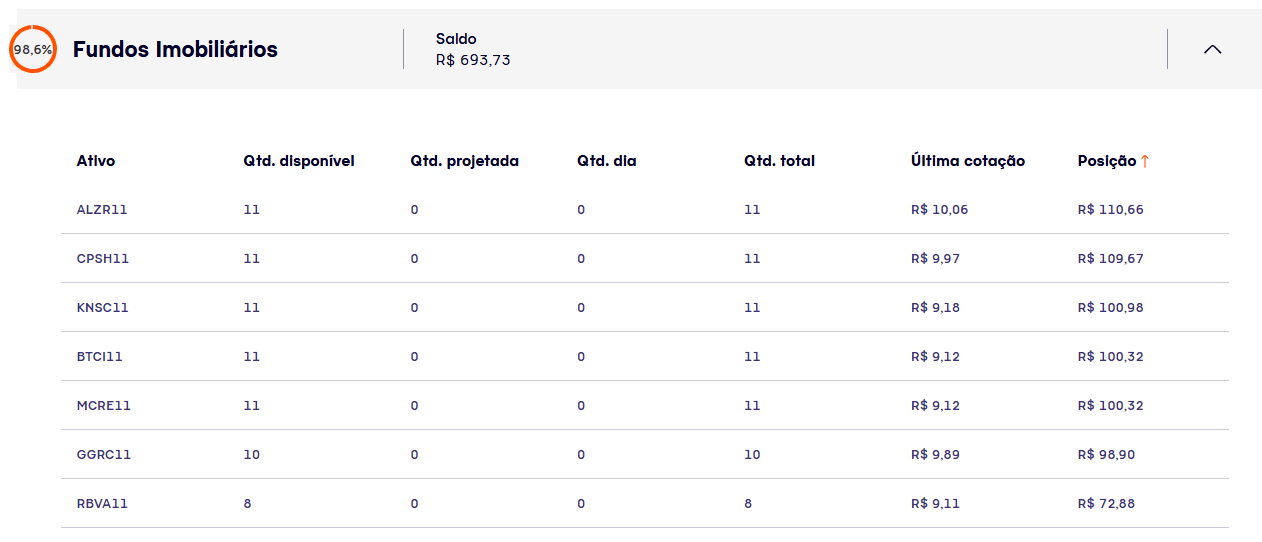1262x542 pixels.
Task: Open the GGRC11 asset link
Action: [104, 455]
